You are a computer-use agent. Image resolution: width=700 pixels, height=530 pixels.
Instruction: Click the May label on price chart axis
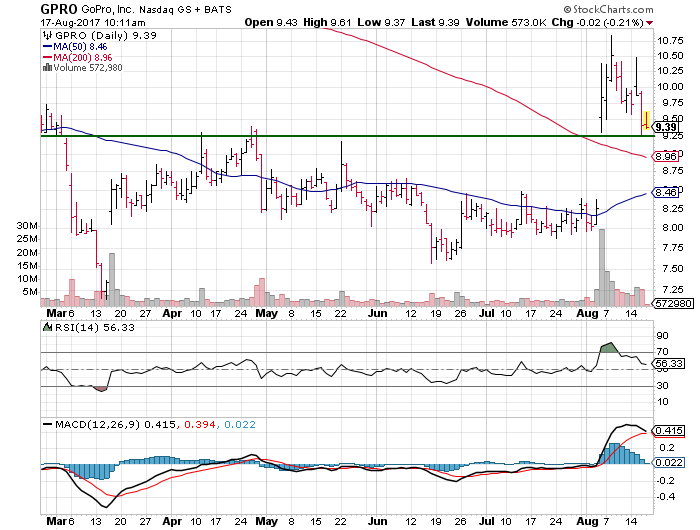pyautogui.click(x=267, y=313)
